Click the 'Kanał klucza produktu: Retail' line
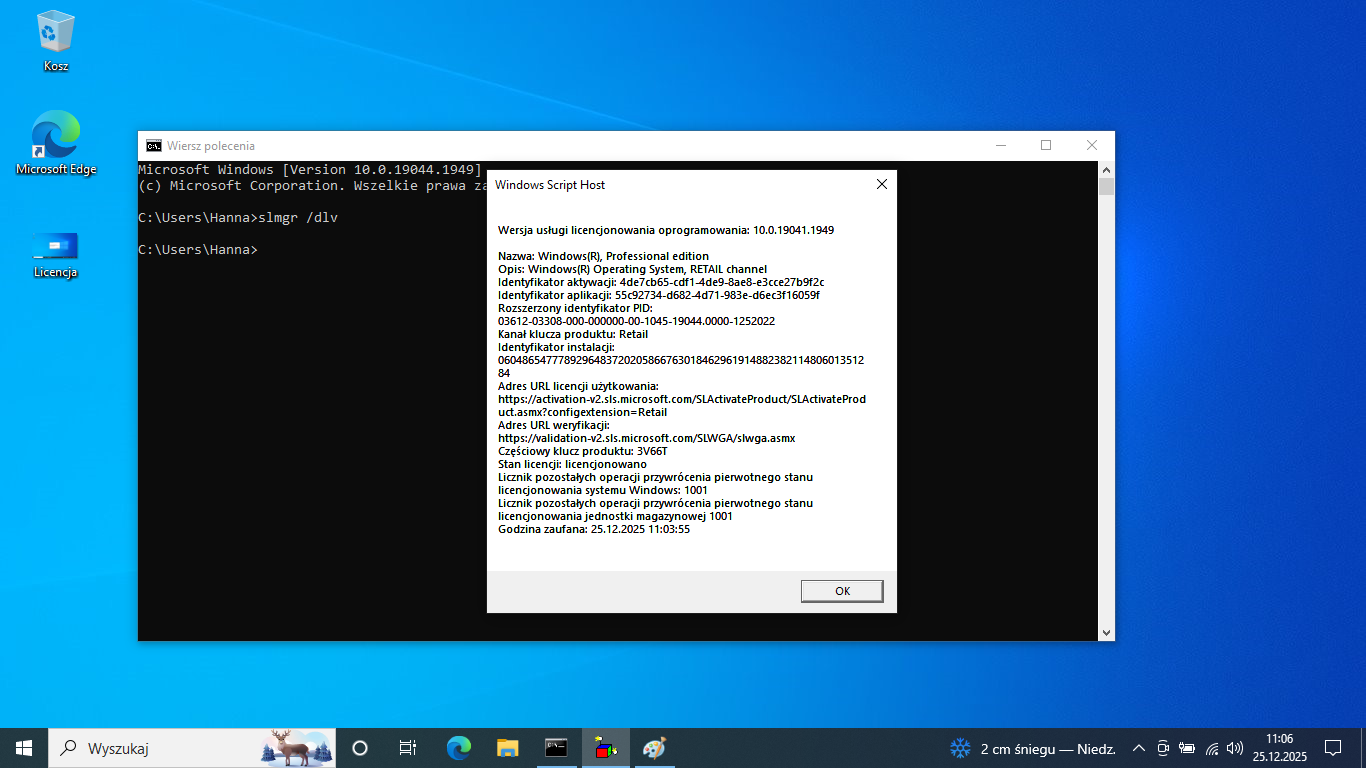Screen dimensions: 1366x768 point(573,334)
